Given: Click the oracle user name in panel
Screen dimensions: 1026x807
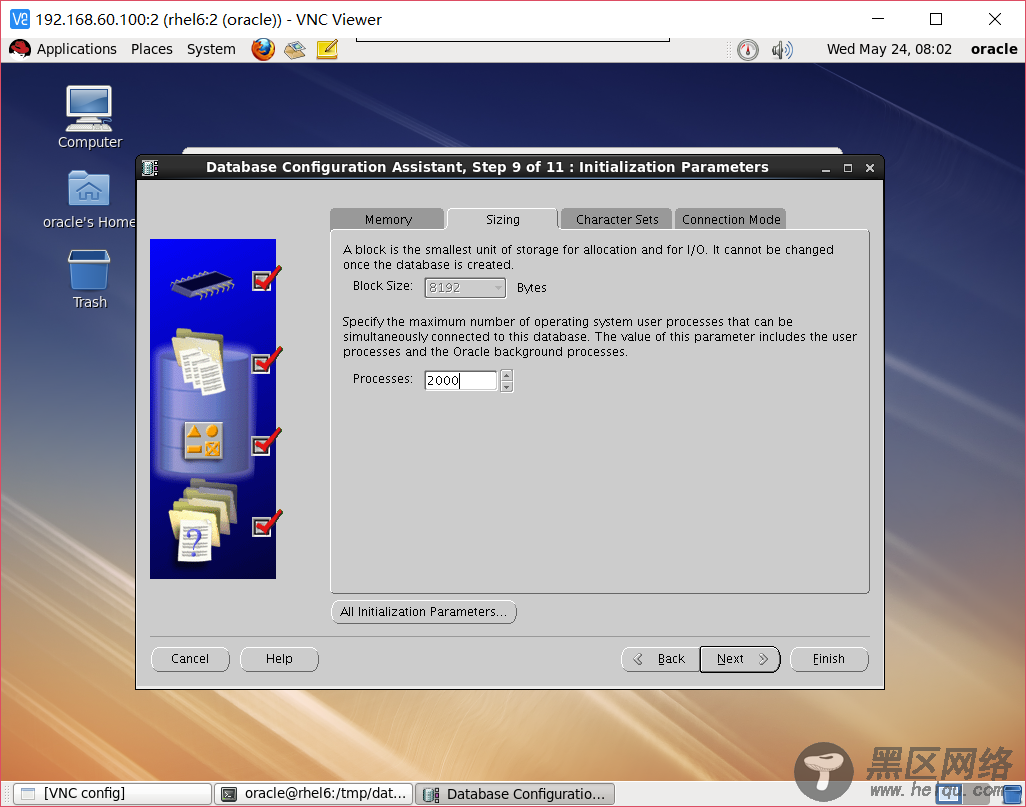Looking at the screenshot, I should pyautogui.click(x=994, y=49).
